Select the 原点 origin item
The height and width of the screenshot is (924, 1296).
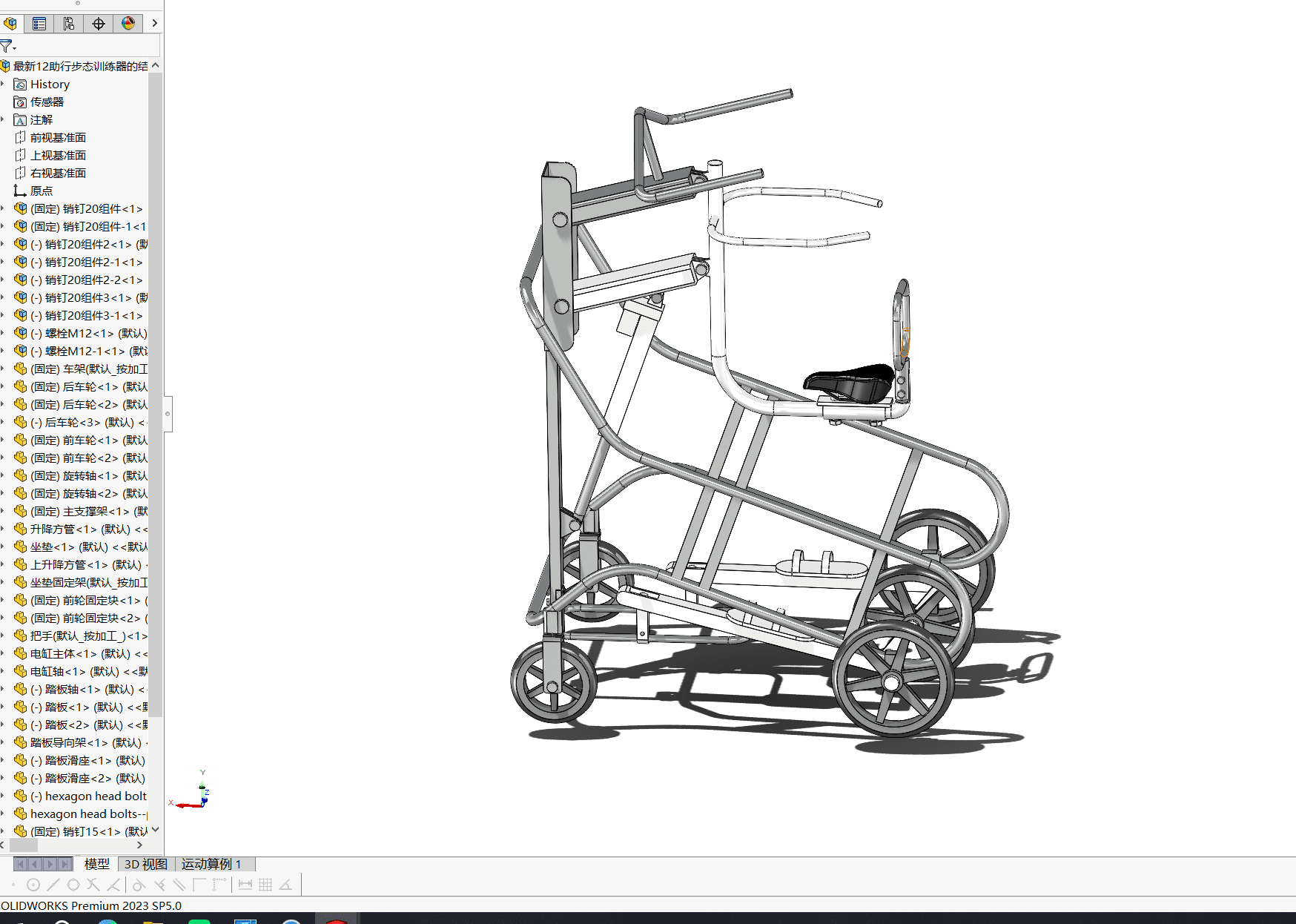(x=42, y=191)
